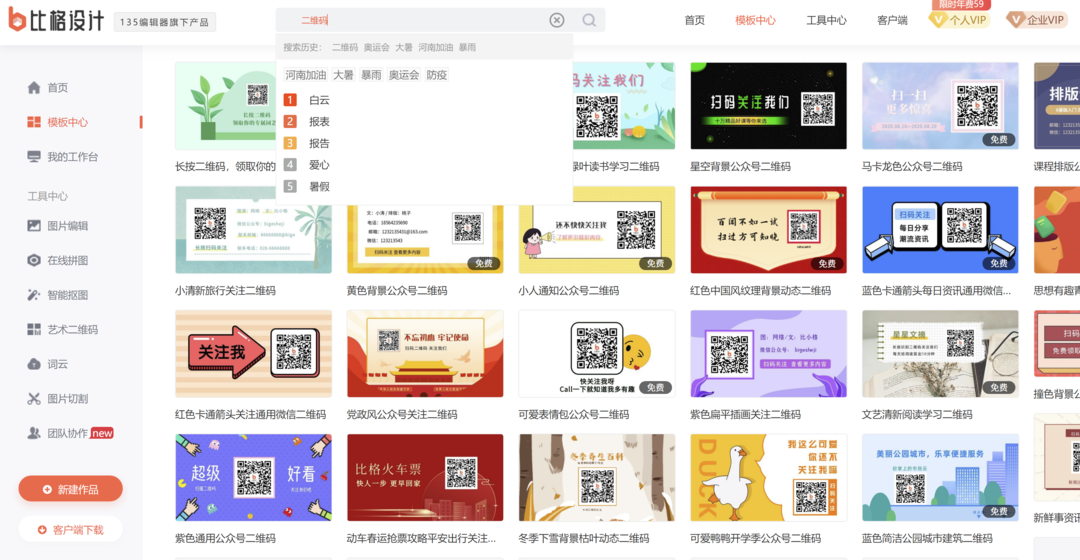The width and height of the screenshot is (1080, 560).
Task: Open 图片切割 image slicing tool
Action: point(67,398)
